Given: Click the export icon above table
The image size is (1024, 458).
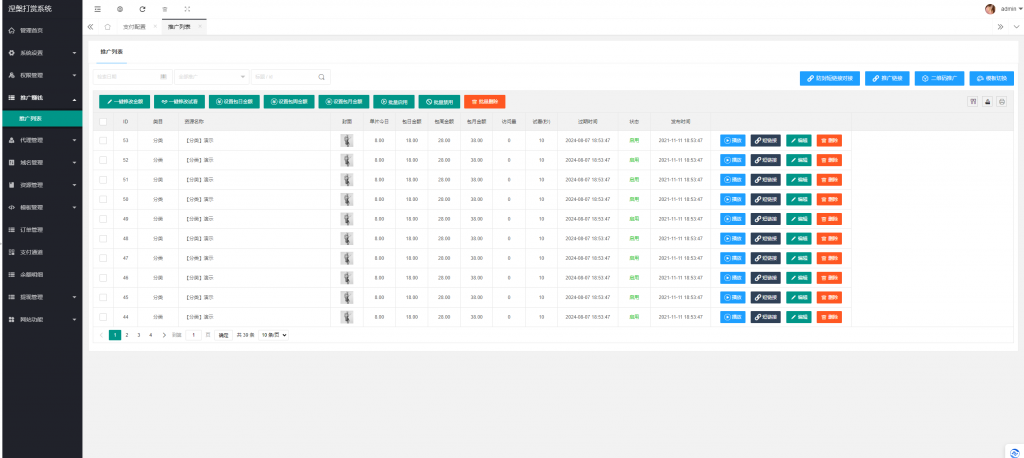Looking at the screenshot, I should point(988,101).
